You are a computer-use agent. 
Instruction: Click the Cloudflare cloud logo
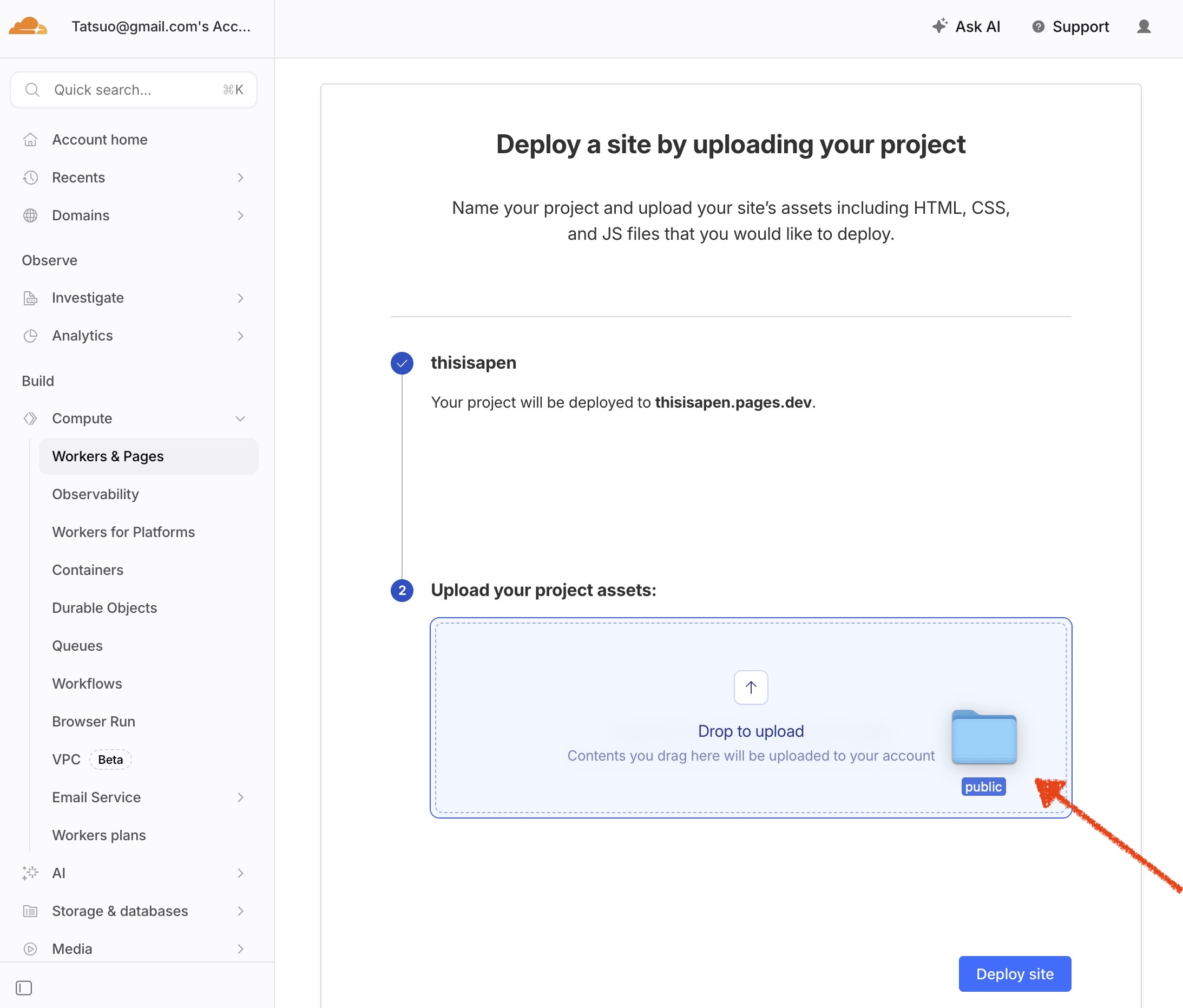tap(28, 27)
